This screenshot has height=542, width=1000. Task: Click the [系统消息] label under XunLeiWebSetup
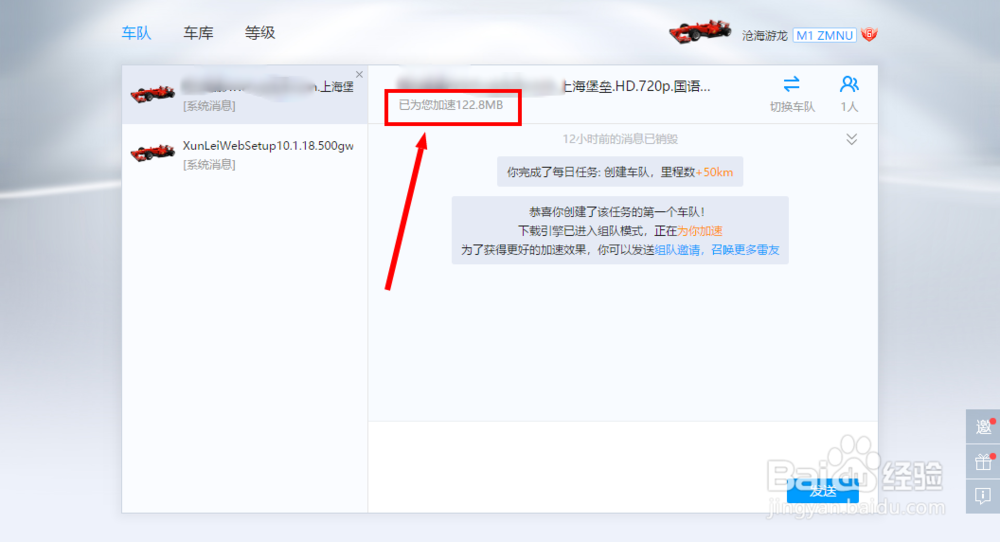tap(209, 165)
